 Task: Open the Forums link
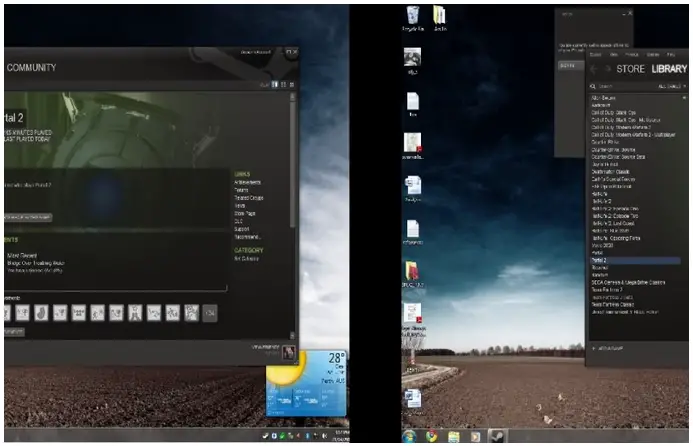pyautogui.click(x=241, y=190)
